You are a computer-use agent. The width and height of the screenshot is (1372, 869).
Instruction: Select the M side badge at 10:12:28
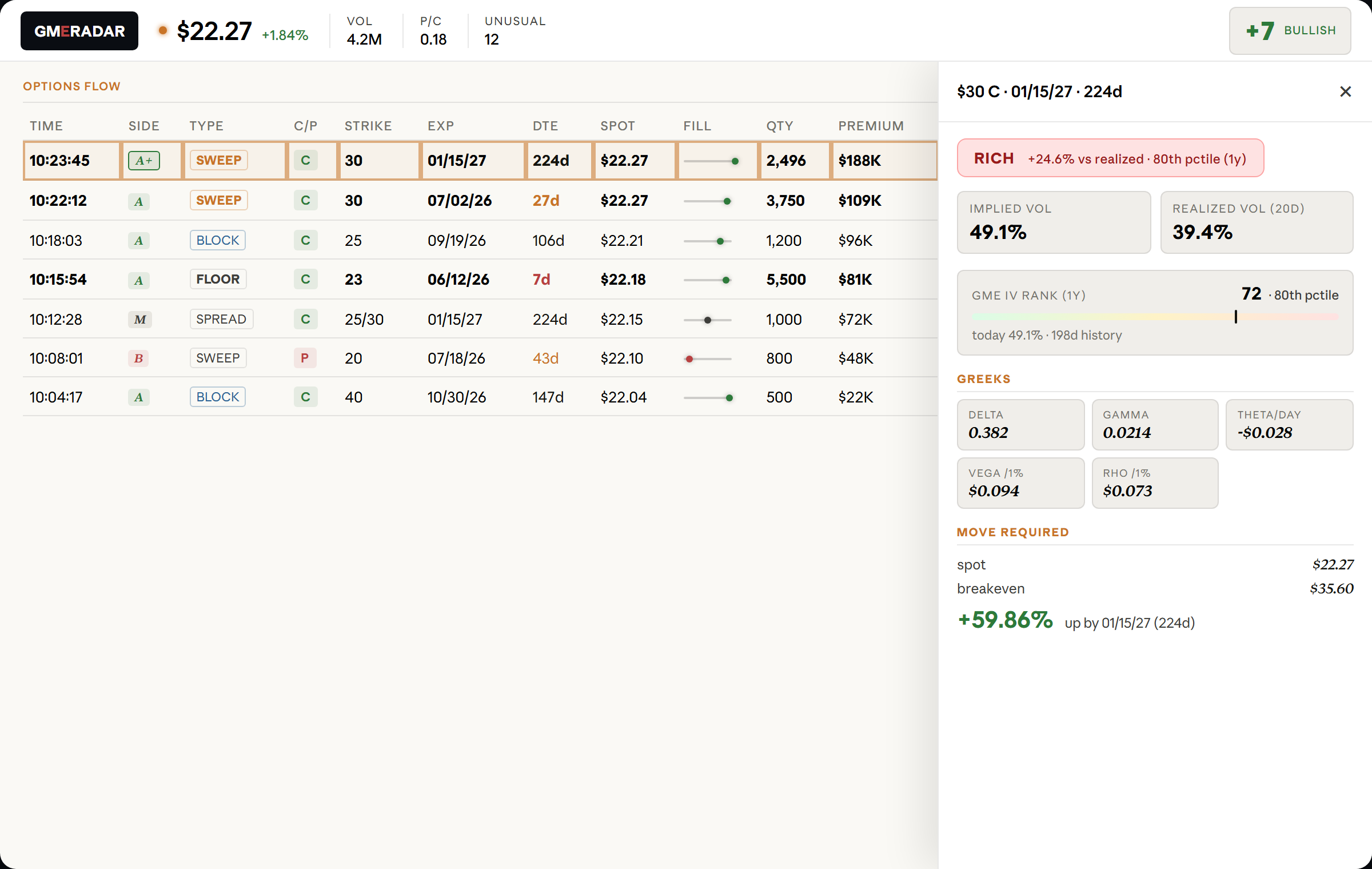pyautogui.click(x=139, y=320)
